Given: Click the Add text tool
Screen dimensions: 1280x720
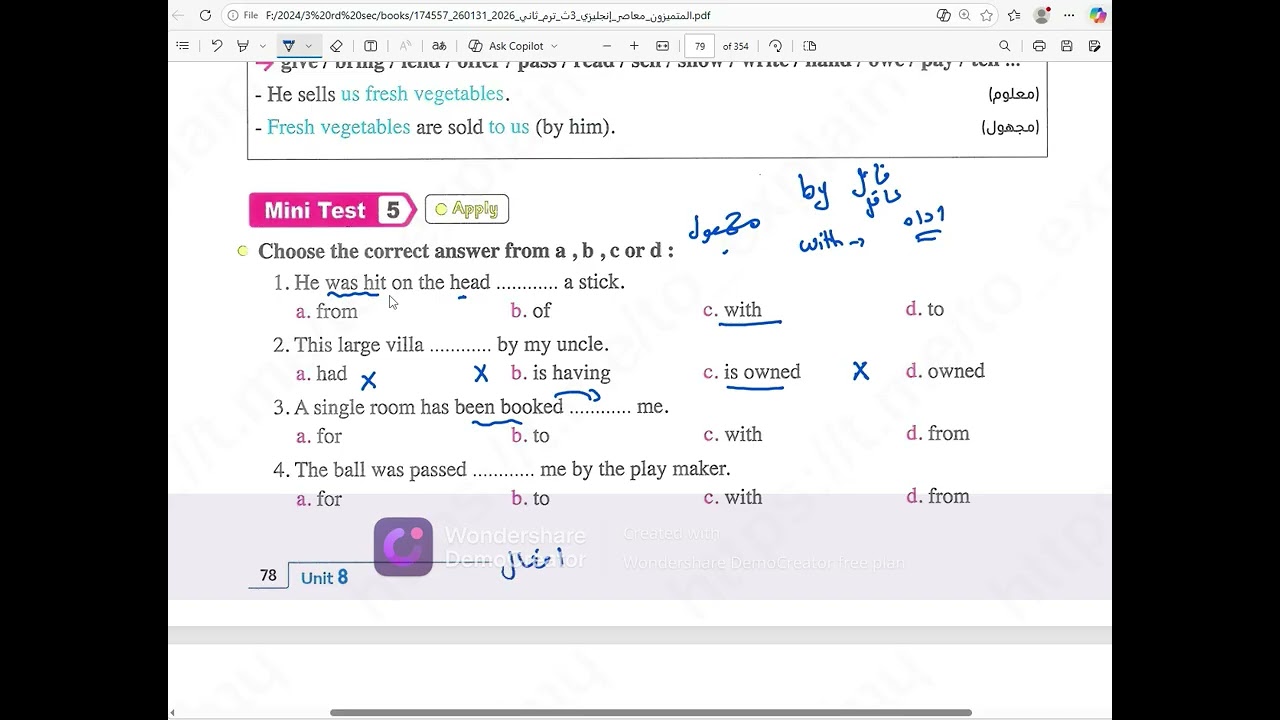Looking at the screenshot, I should pyautogui.click(x=370, y=46).
